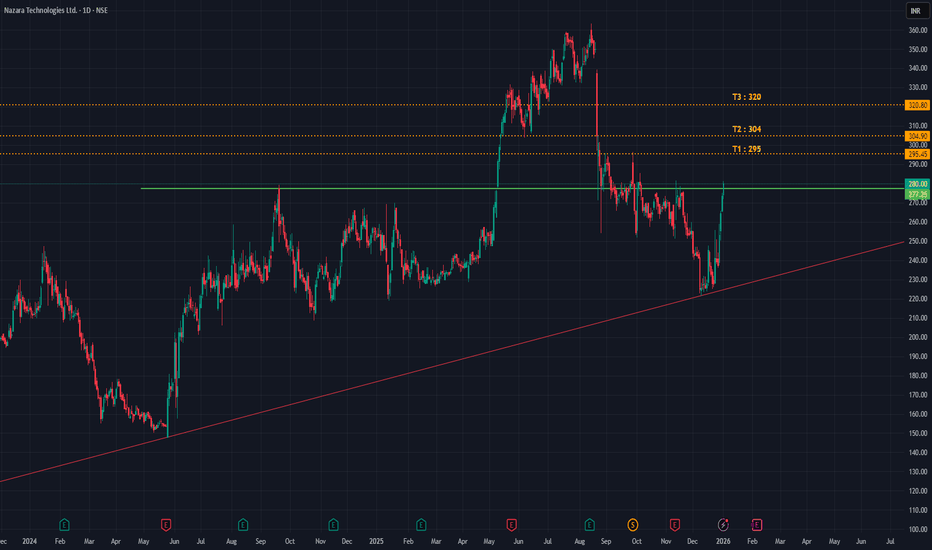Open the green earnings marker near Feb 2025
The height and width of the screenshot is (550, 932).
click(x=421, y=524)
